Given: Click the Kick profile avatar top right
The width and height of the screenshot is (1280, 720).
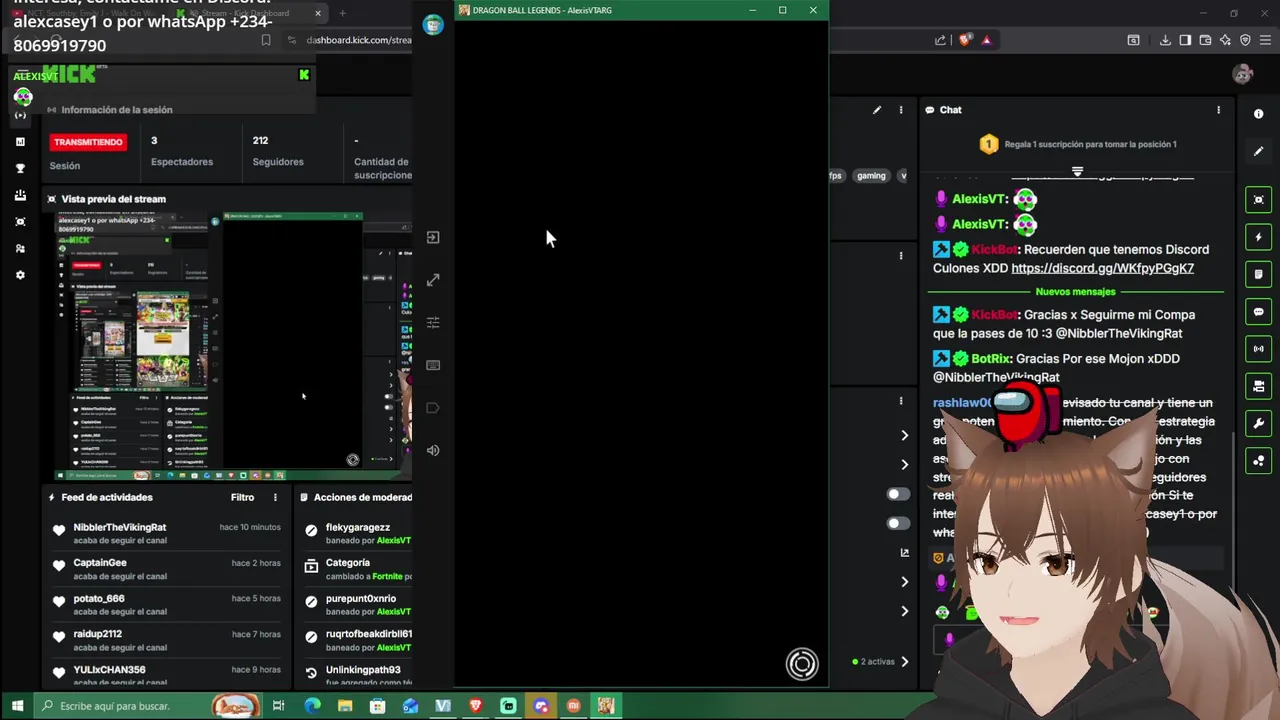Looking at the screenshot, I should click(x=1243, y=74).
